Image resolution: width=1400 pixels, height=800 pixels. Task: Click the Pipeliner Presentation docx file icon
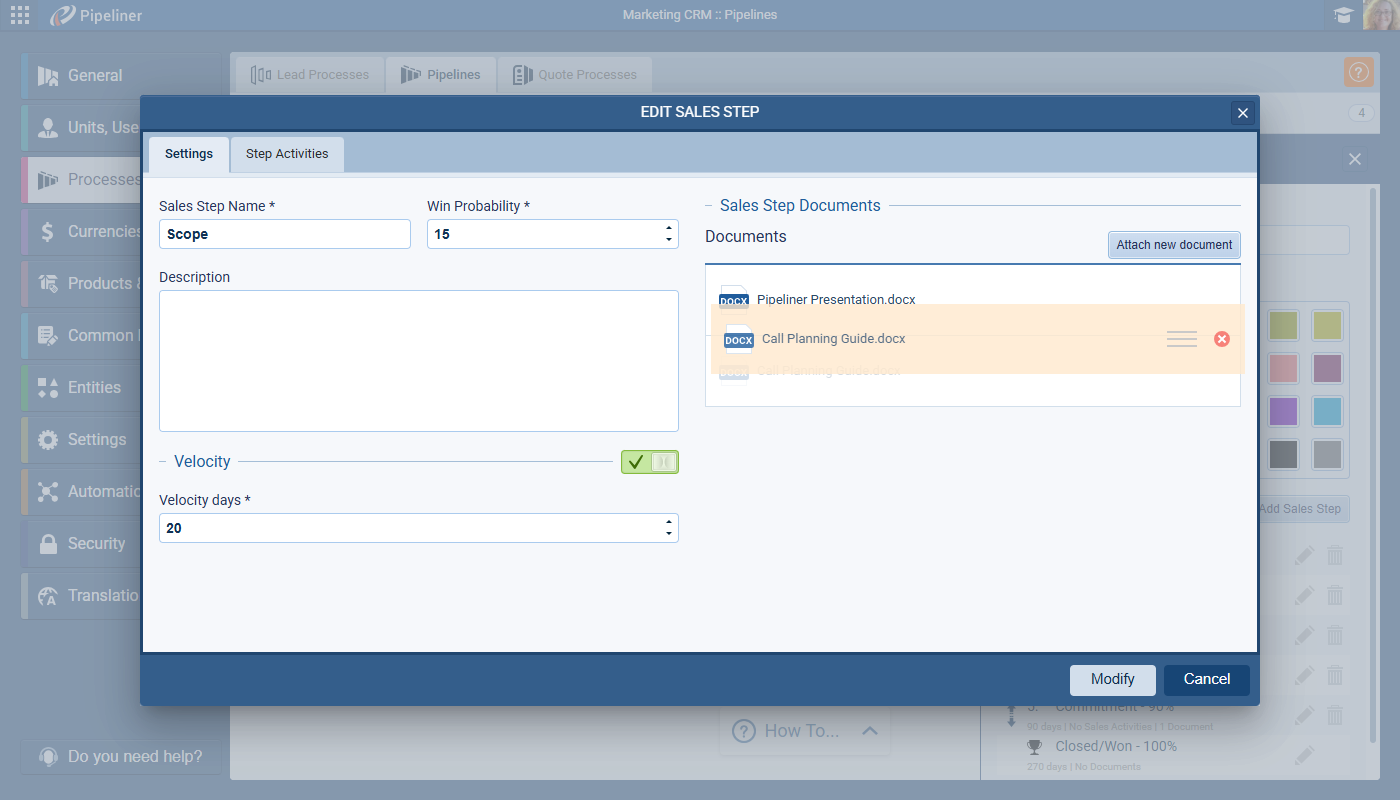point(733,298)
